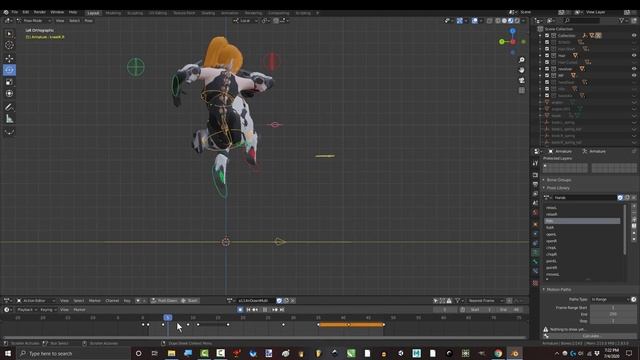Click the orange selected keyframe strip
The width and height of the screenshot is (640, 360).
(351, 325)
